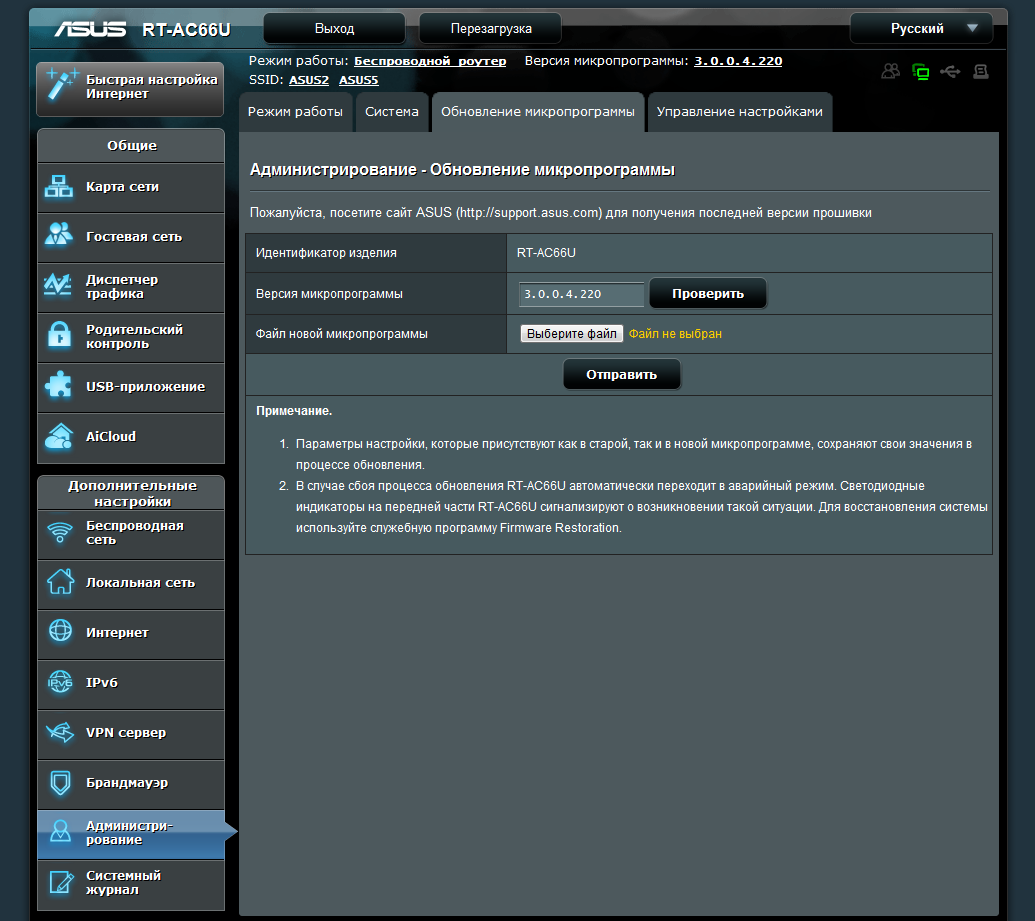The height and width of the screenshot is (921, 1035).
Task: Click the Файл не выбран text
Action: [675, 334]
